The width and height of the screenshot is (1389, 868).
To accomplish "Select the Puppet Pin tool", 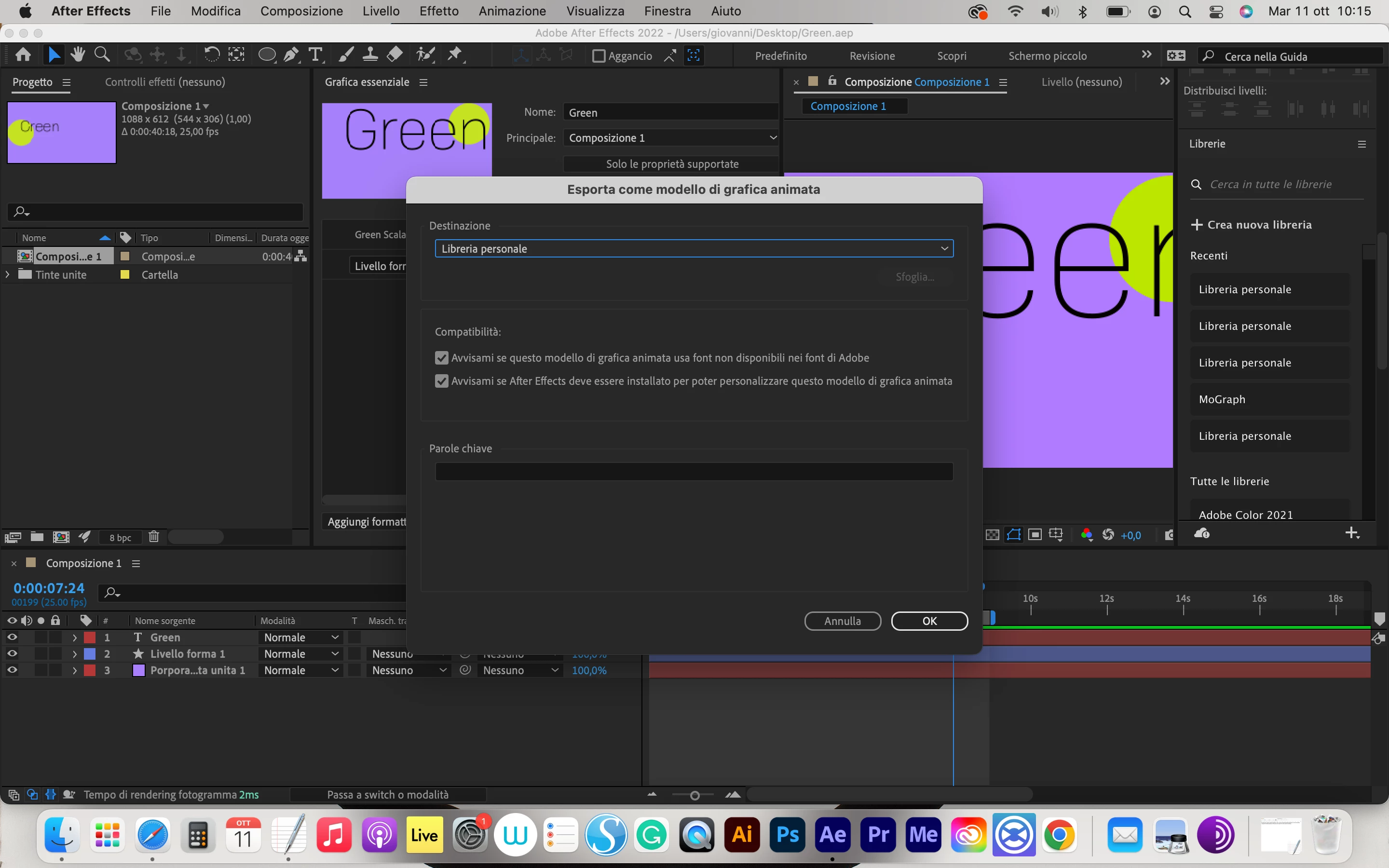I will [455, 55].
